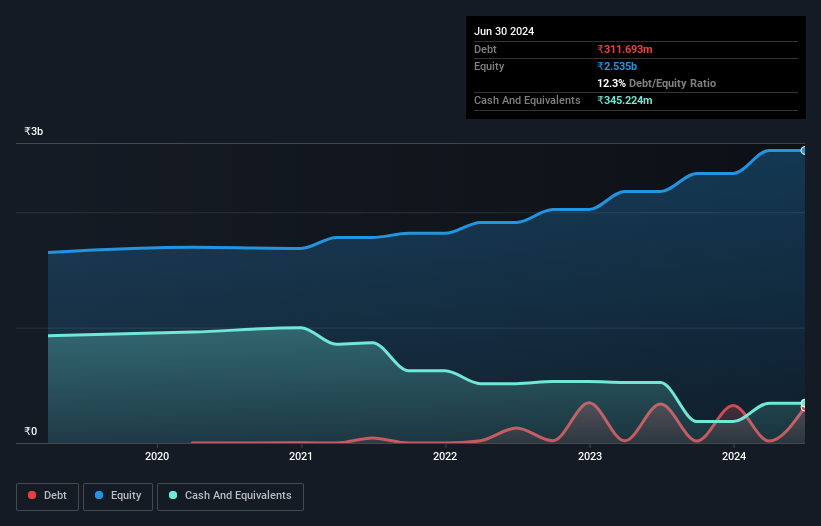Viewport: 821px width, 526px height.
Task: Click the ₹2.535b equity value in tooltip
Action: [x=617, y=66]
